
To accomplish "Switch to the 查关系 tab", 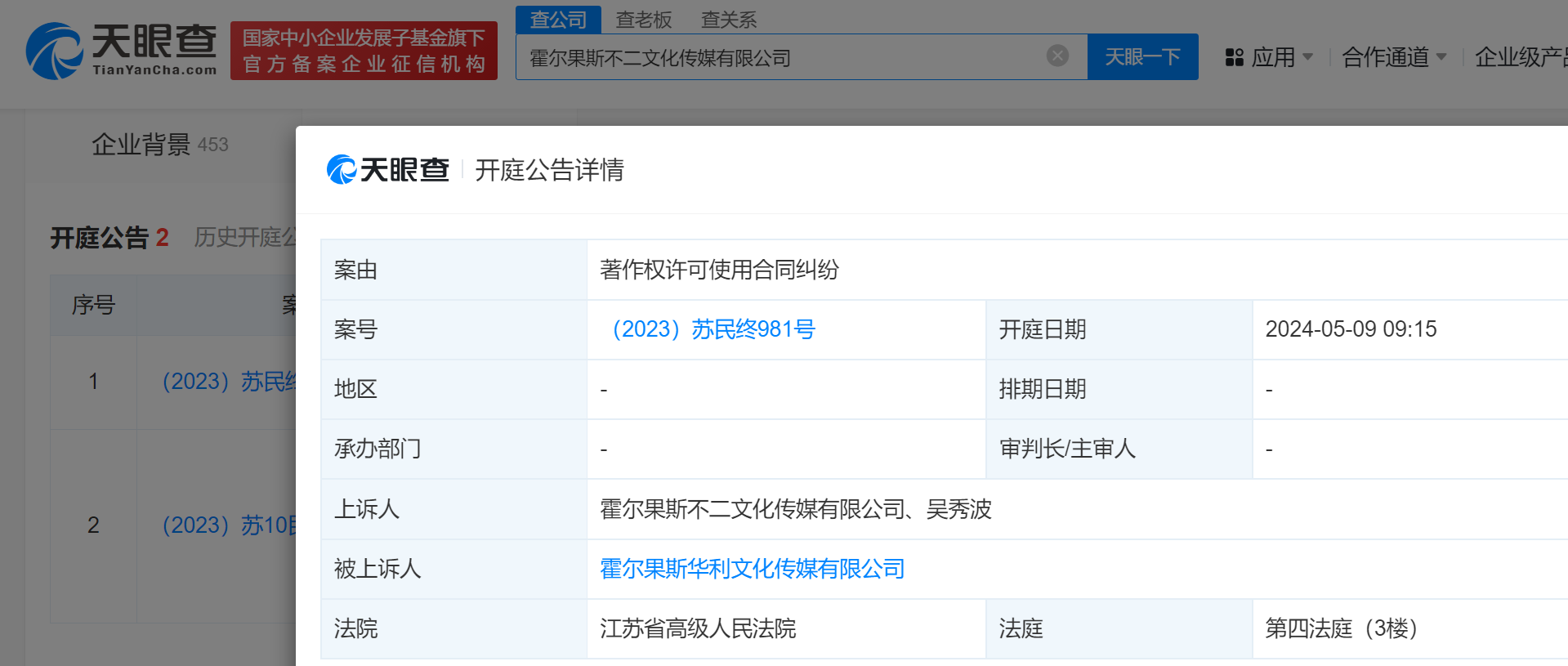I will point(729,20).
